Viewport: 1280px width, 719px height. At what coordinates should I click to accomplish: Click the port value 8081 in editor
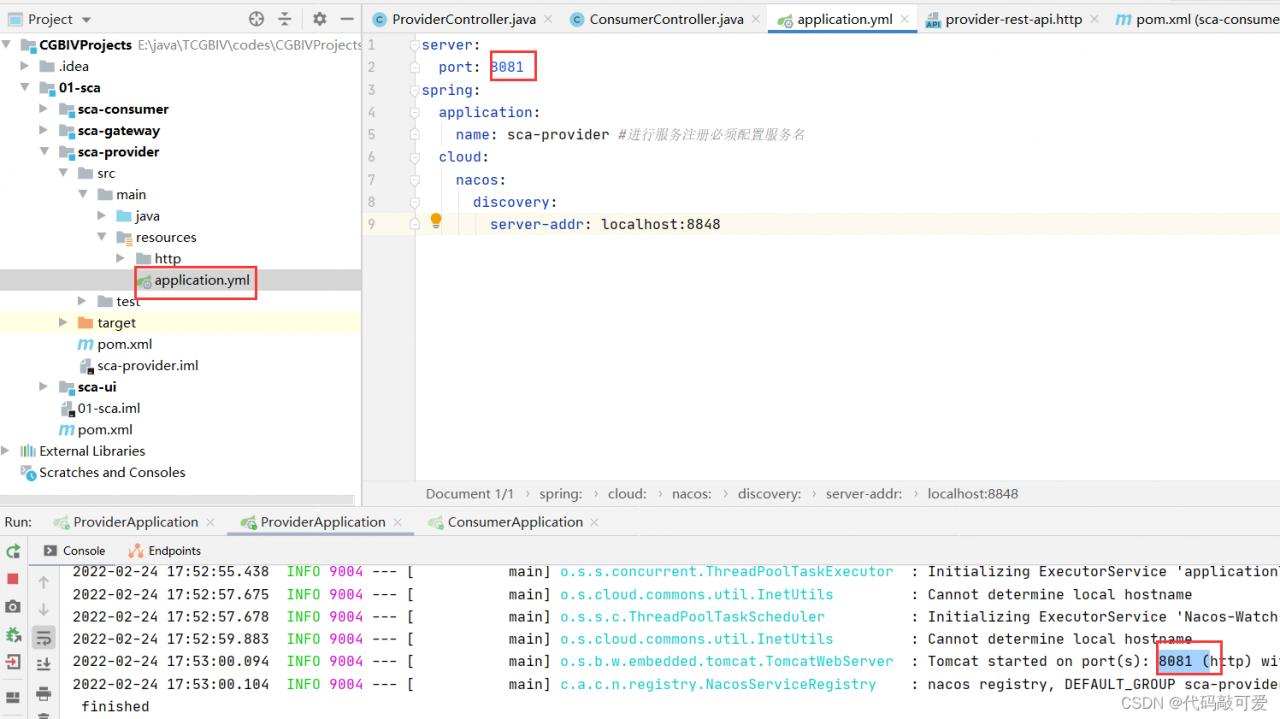[507, 67]
